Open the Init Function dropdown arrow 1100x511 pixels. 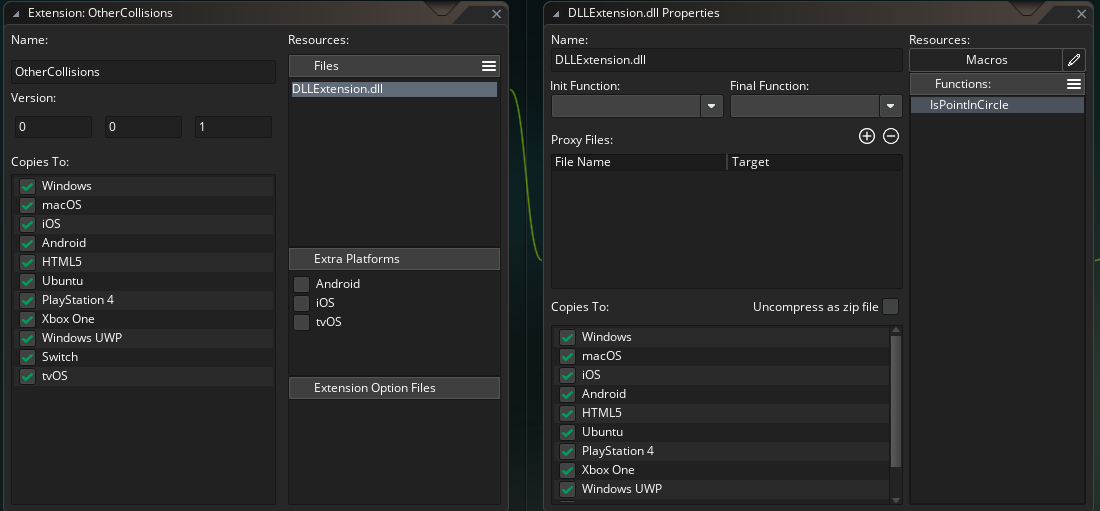pos(711,106)
